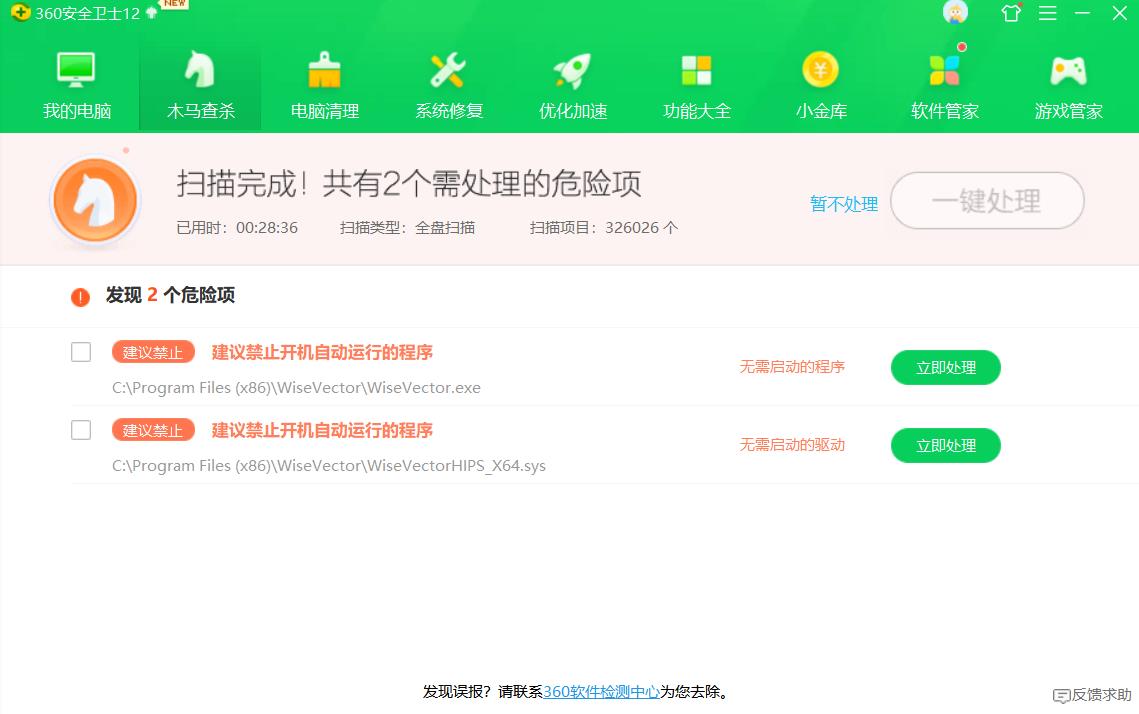
Task: Check the box for WiseVector.exe item
Action: [81, 352]
